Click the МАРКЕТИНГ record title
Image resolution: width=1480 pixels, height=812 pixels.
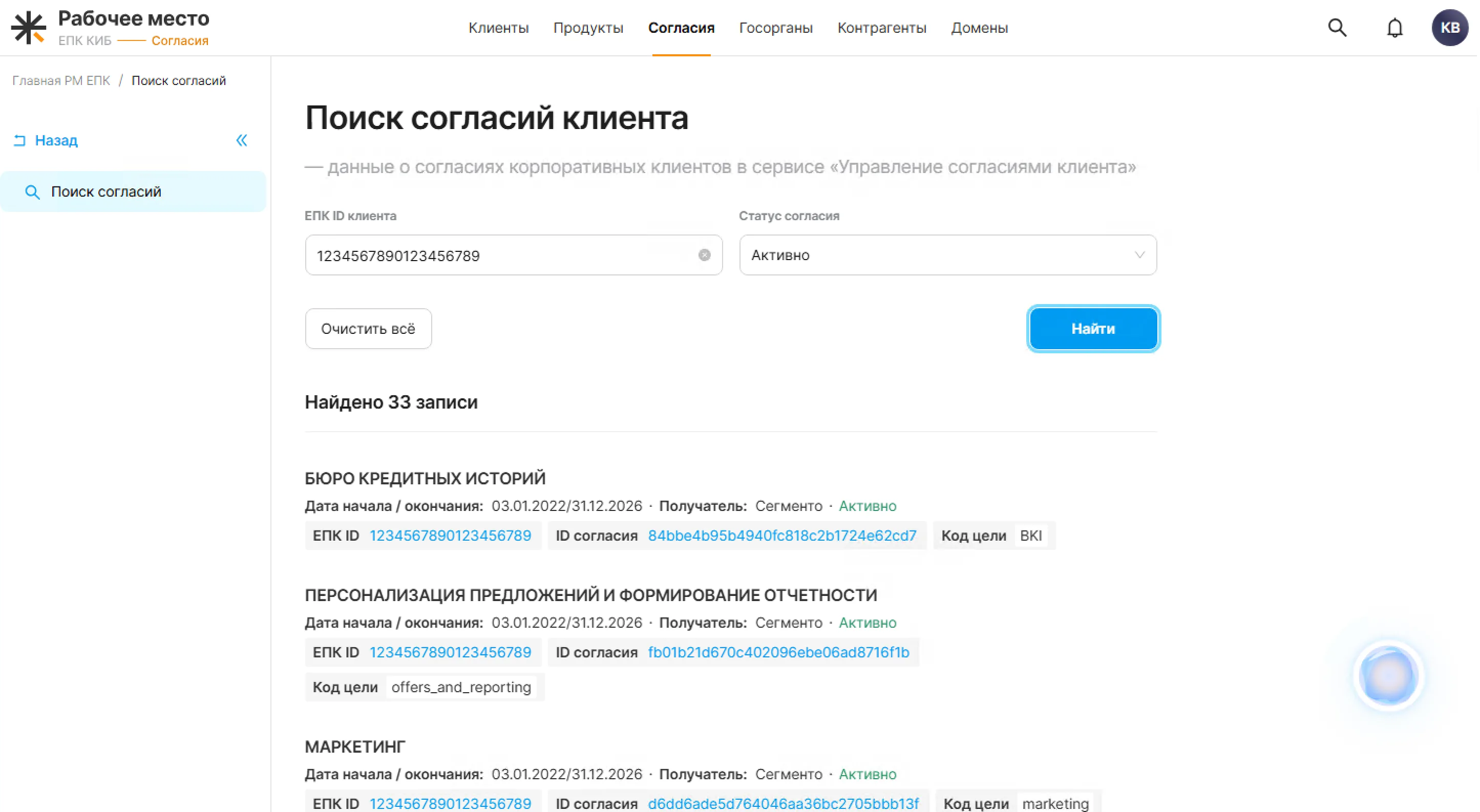coord(355,747)
